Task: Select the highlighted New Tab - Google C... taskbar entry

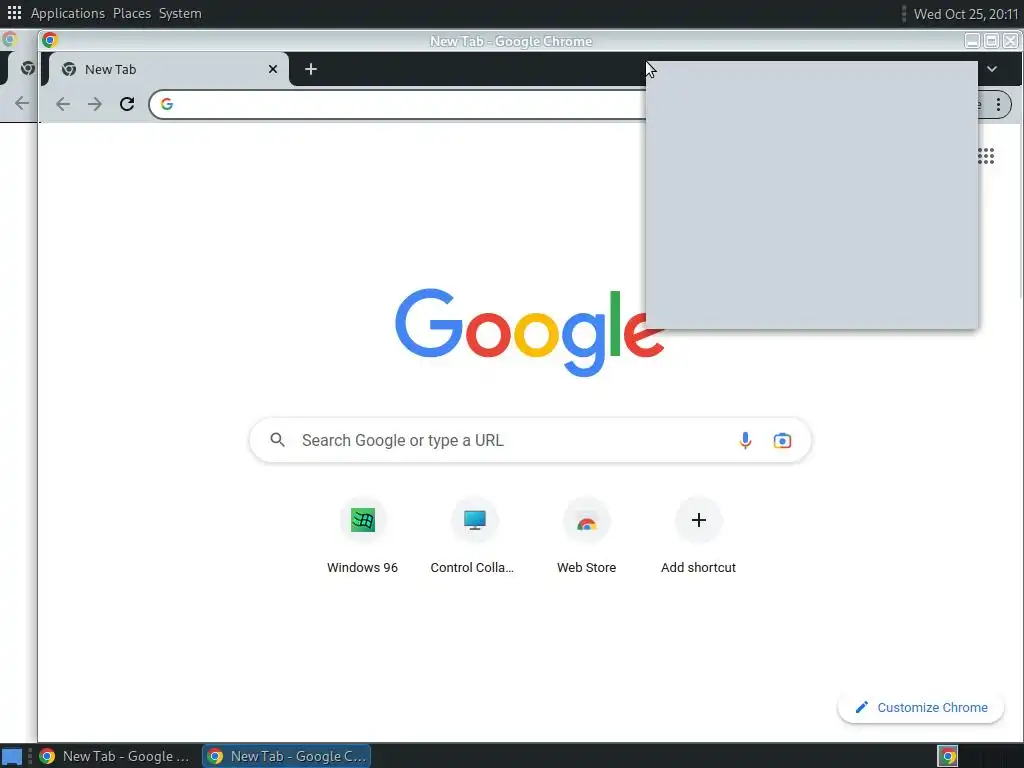Action: click(x=287, y=756)
